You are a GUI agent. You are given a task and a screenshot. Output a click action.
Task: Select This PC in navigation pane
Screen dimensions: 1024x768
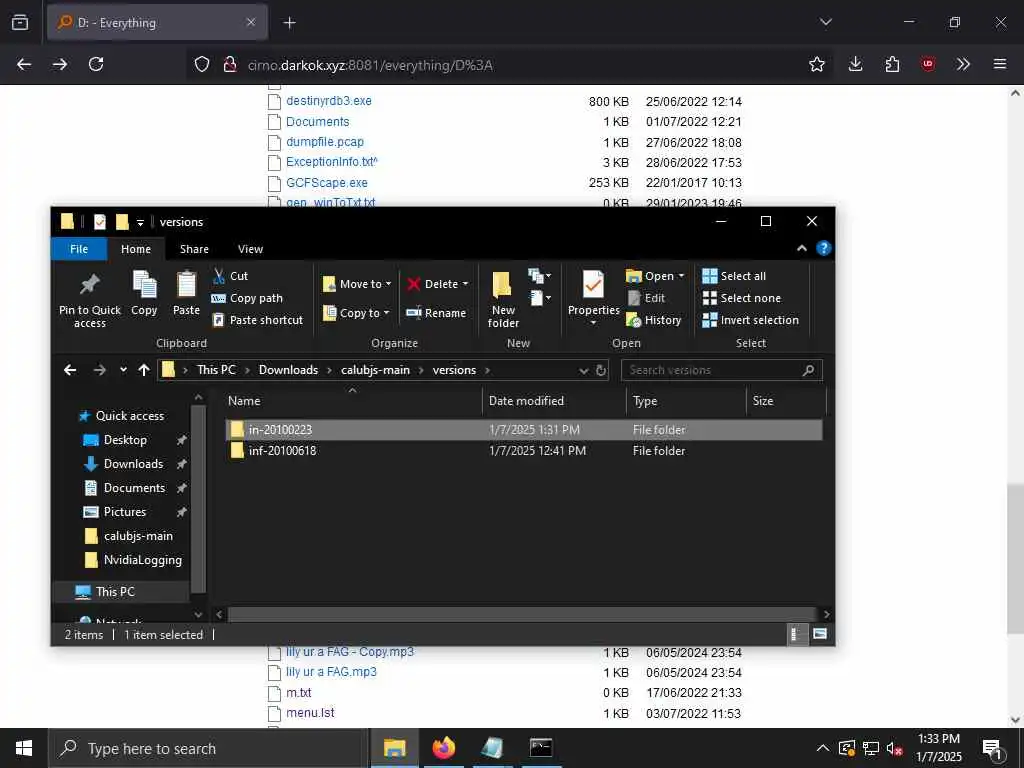(115, 592)
